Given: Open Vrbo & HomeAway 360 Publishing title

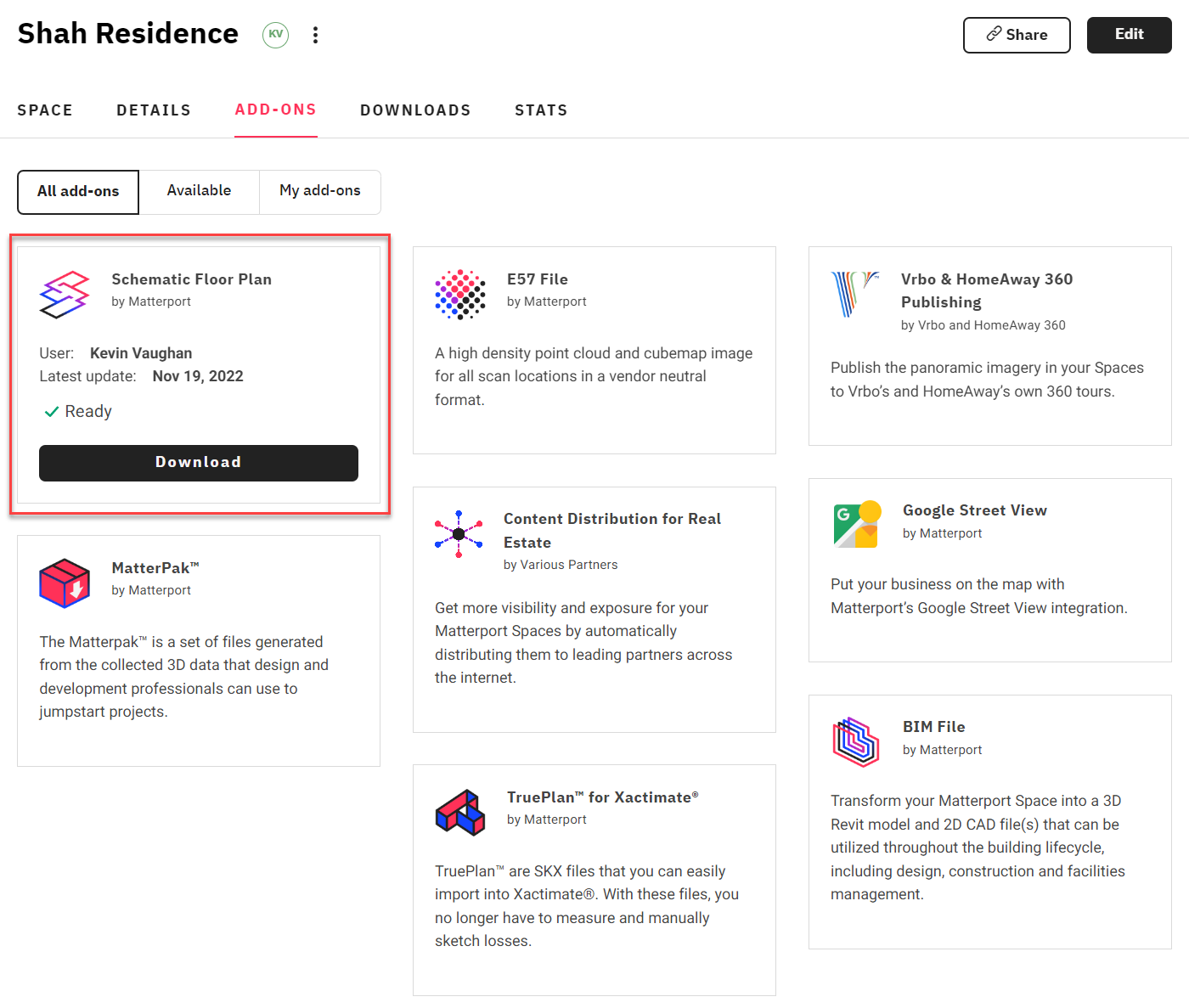Looking at the screenshot, I should (x=987, y=290).
